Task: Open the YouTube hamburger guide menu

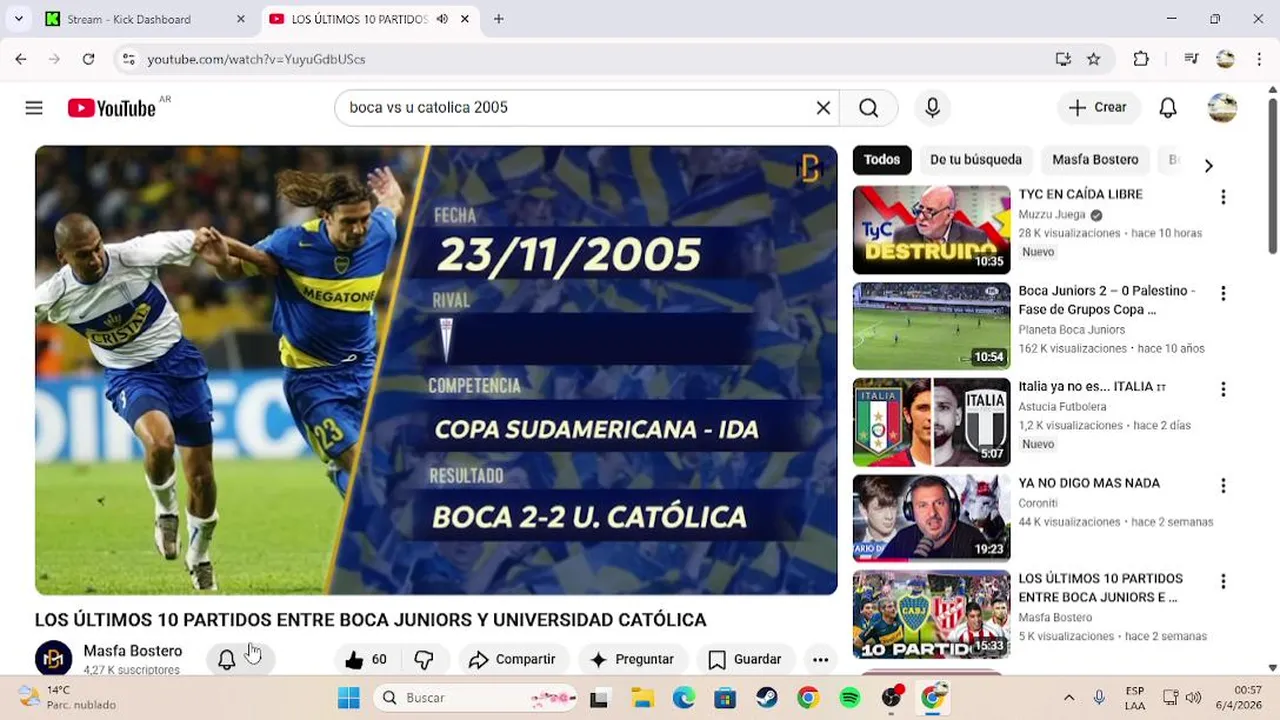Action: tap(34, 108)
